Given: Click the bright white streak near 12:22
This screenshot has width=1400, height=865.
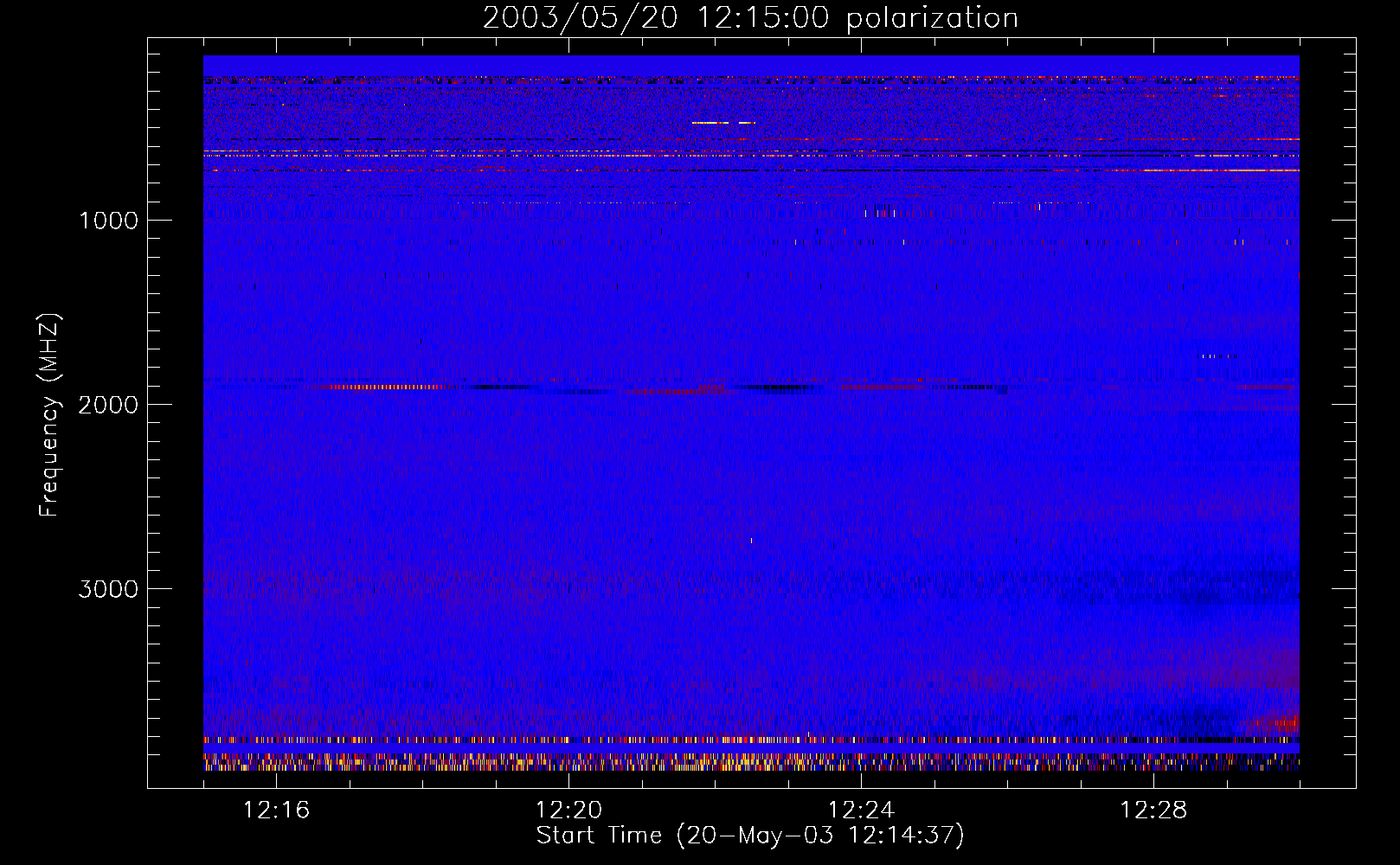Looking at the screenshot, I should [723, 123].
